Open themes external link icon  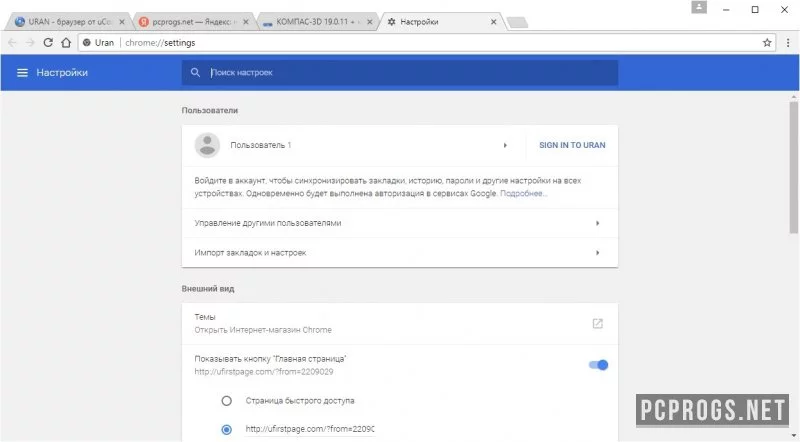(x=597, y=324)
